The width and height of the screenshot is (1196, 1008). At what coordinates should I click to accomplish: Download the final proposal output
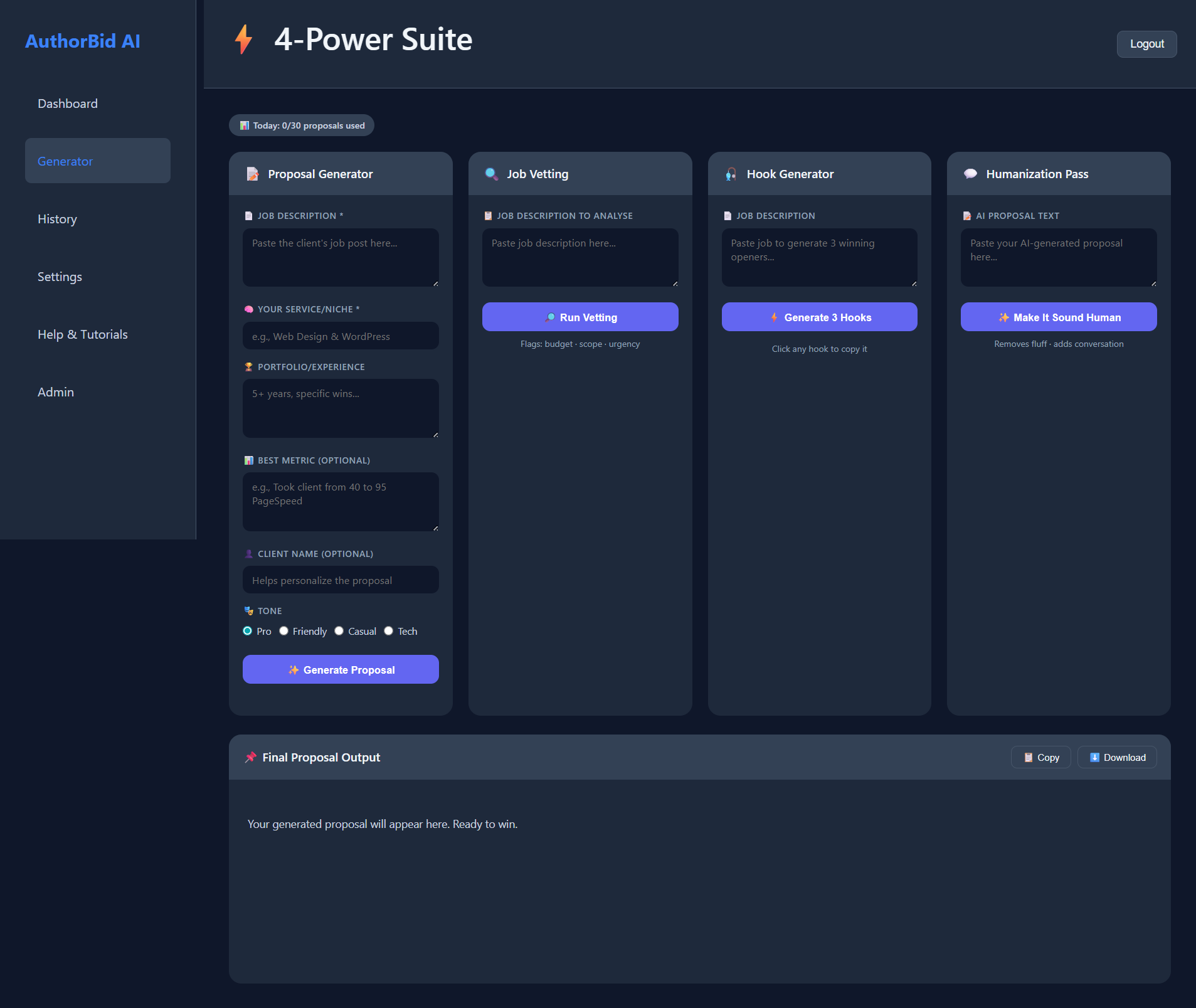[1117, 758]
